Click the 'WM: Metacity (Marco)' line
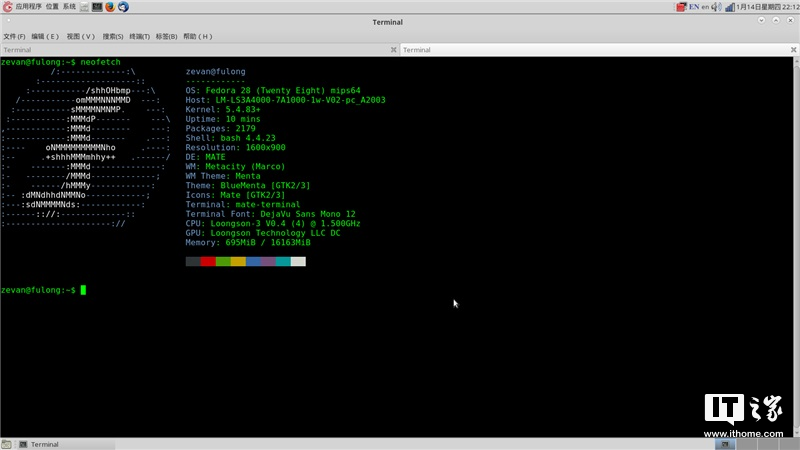The height and width of the screenshot is (450, 800). coord(235,166)
